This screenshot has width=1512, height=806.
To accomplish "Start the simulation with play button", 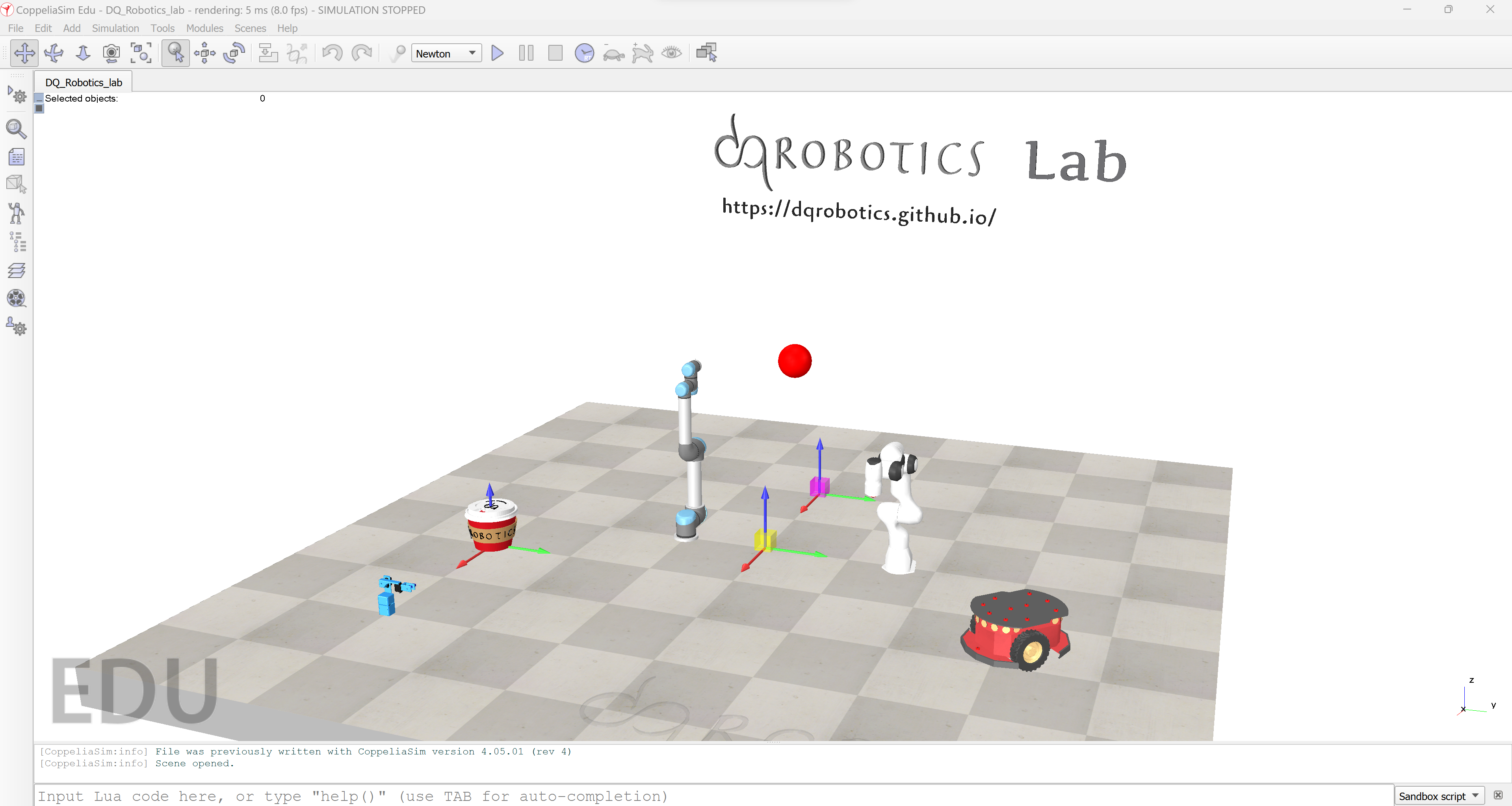I will [497, 54].
